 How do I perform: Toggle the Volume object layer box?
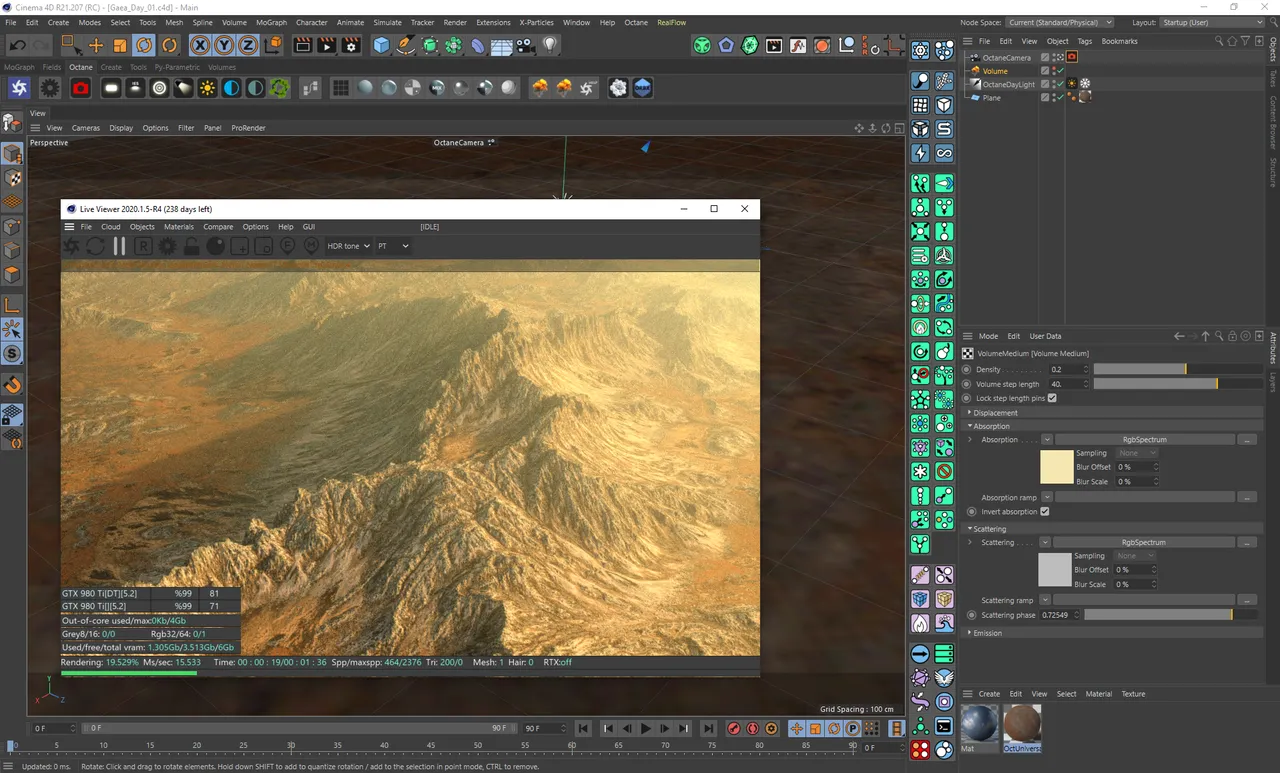[1045, 71]
